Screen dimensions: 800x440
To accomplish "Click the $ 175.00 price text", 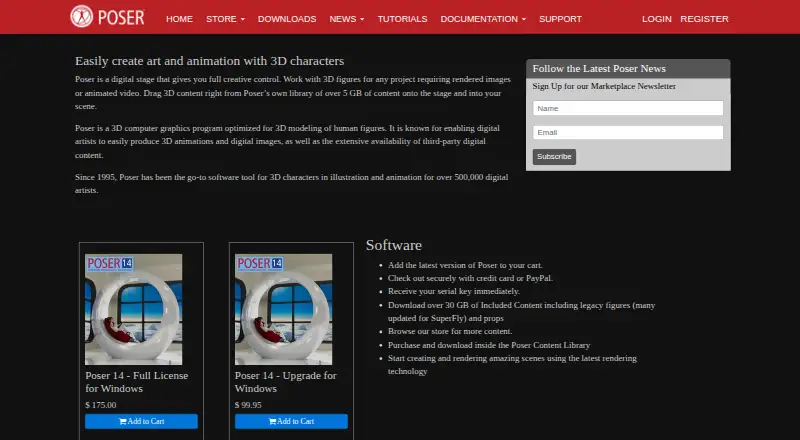I will pos(101,405).
